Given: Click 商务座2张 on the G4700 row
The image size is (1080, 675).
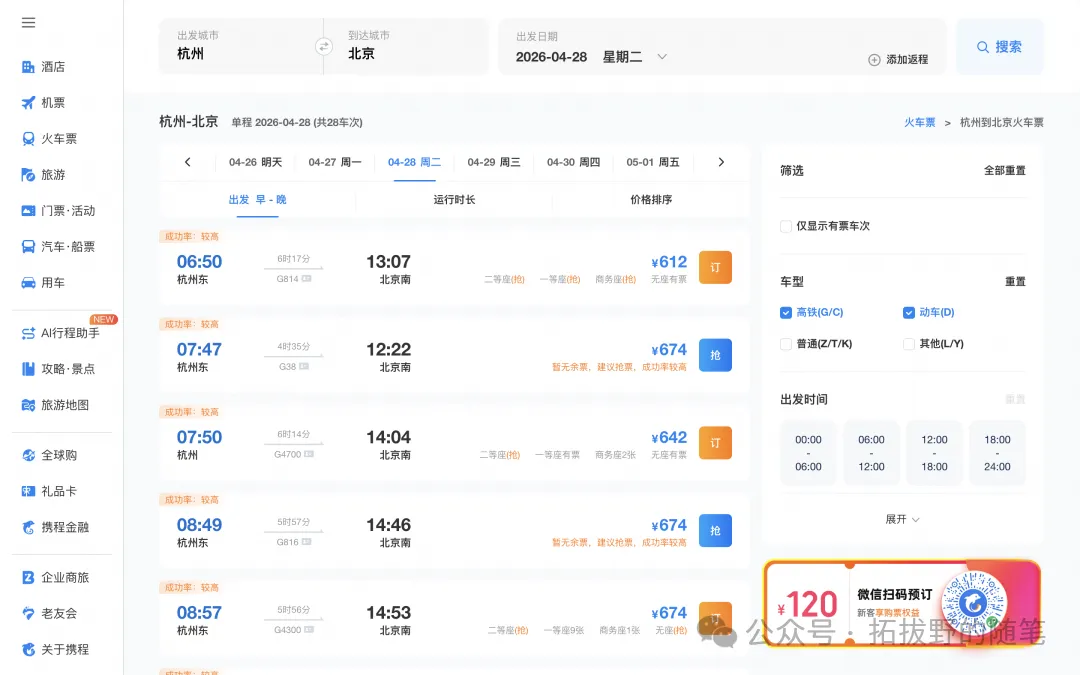Looking at the screenshot, I should pos(616,455).
